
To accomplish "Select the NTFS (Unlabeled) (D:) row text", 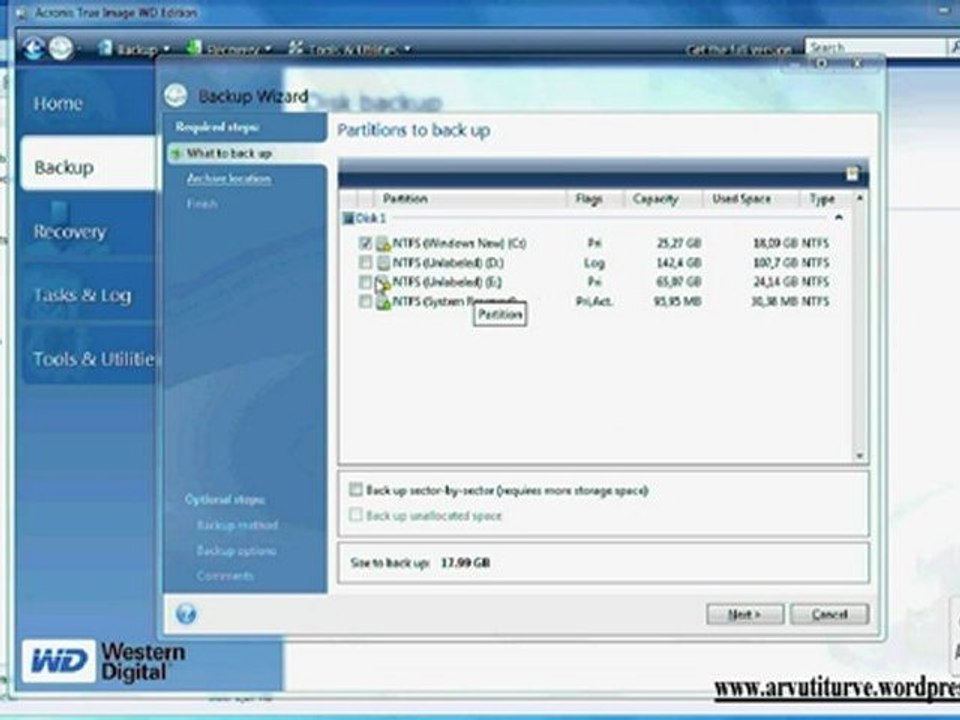I will (x=448, y=263).
